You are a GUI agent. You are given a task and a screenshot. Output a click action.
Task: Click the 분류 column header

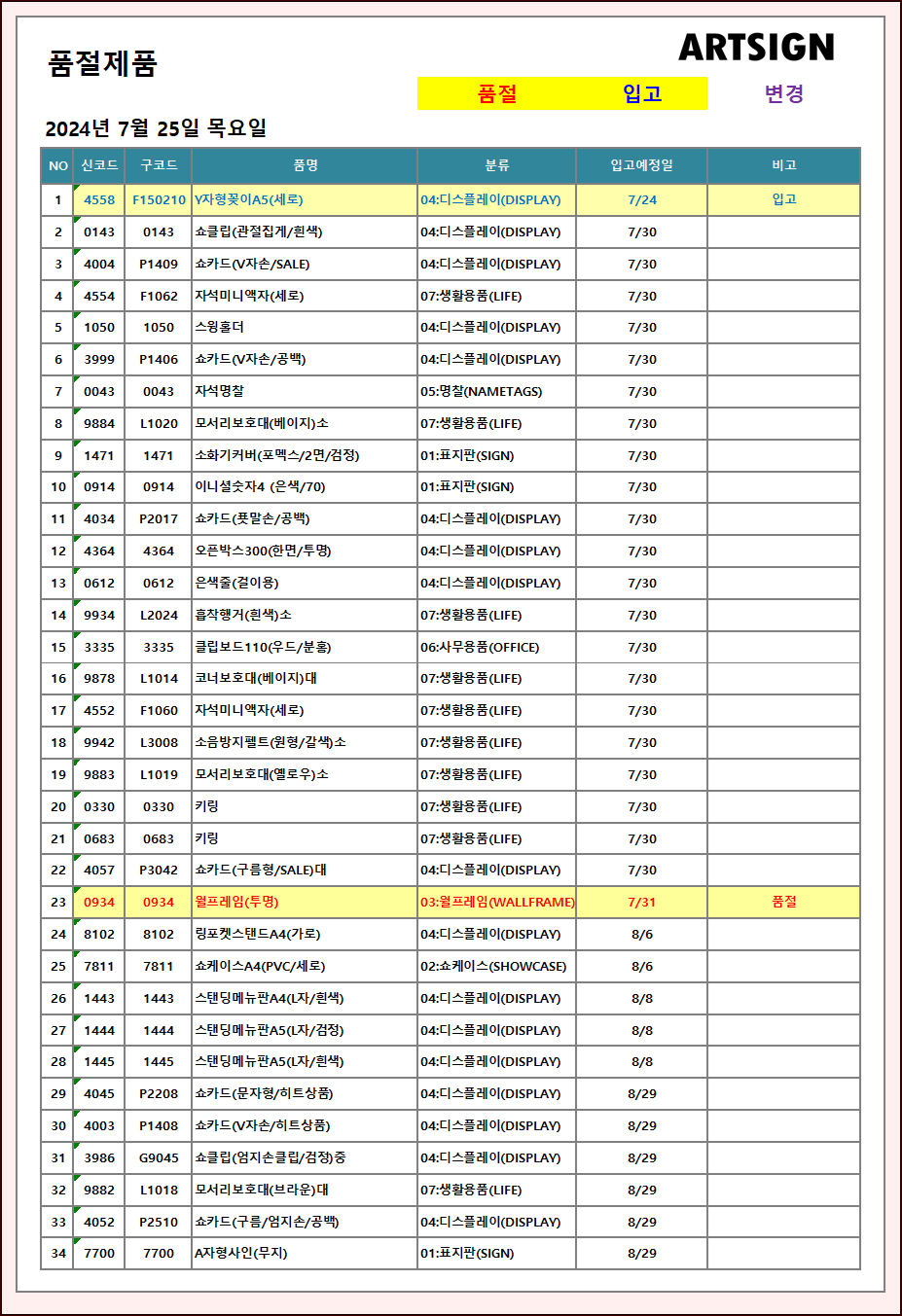pos(496,165)
